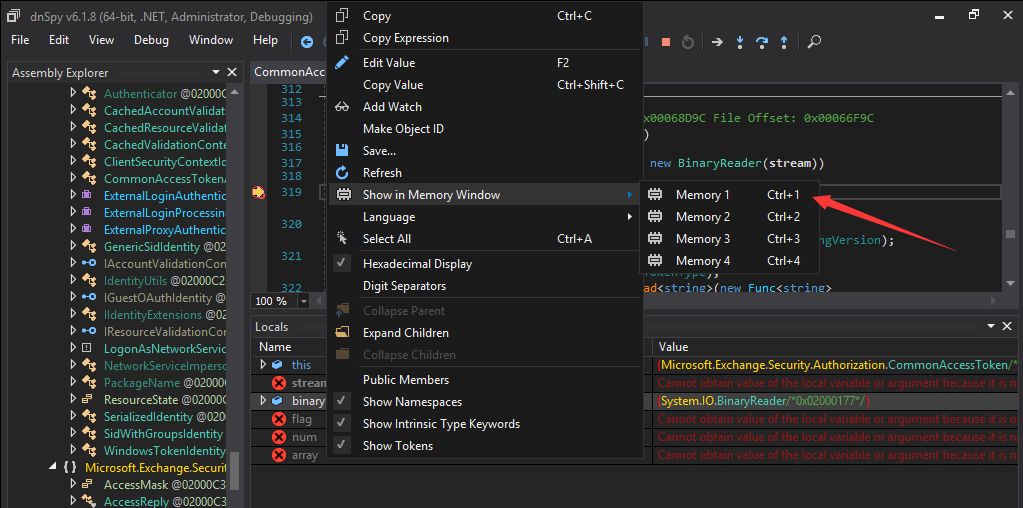This screenshot has height=508, width=1023.
Task: Toggle Show Intrinsic Type Keywords option
Action: pos(485,424)
